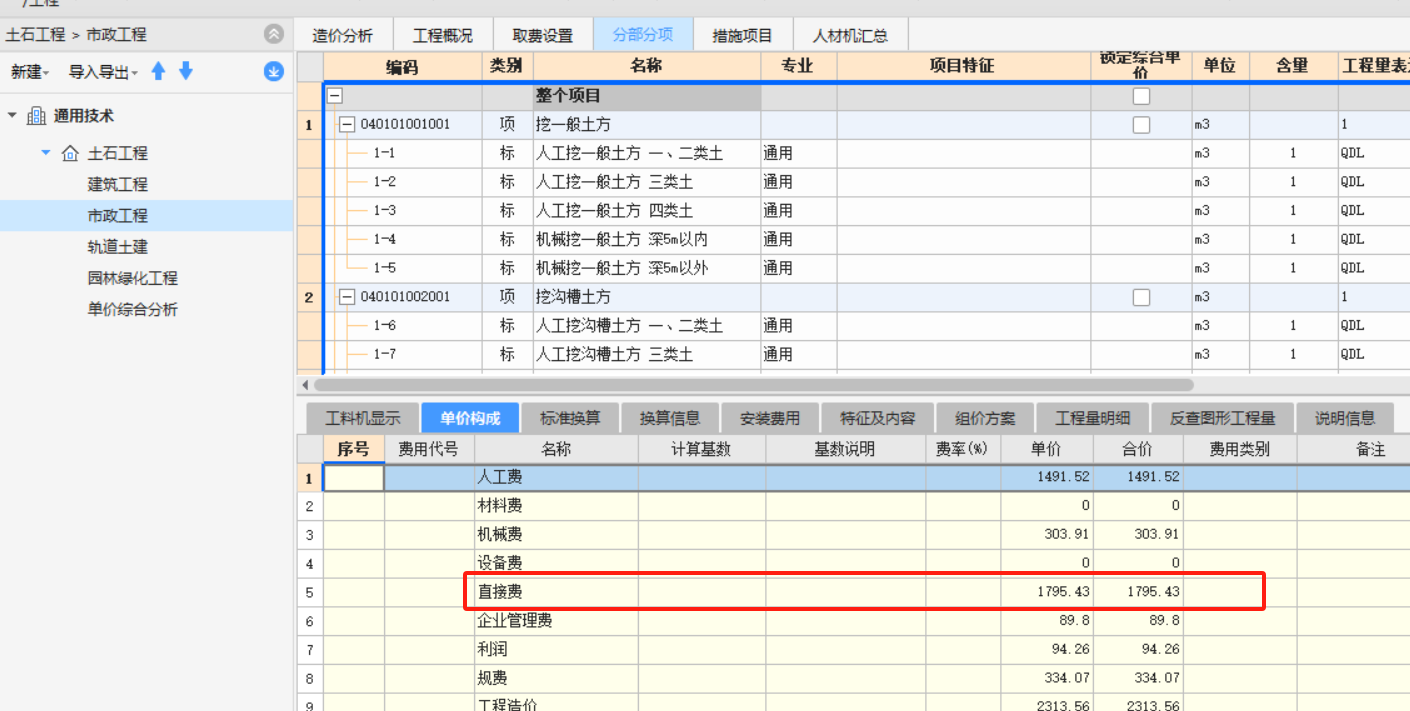Open the 工程量明细 tab
Screen dimensions: 1410x711
1093,418
